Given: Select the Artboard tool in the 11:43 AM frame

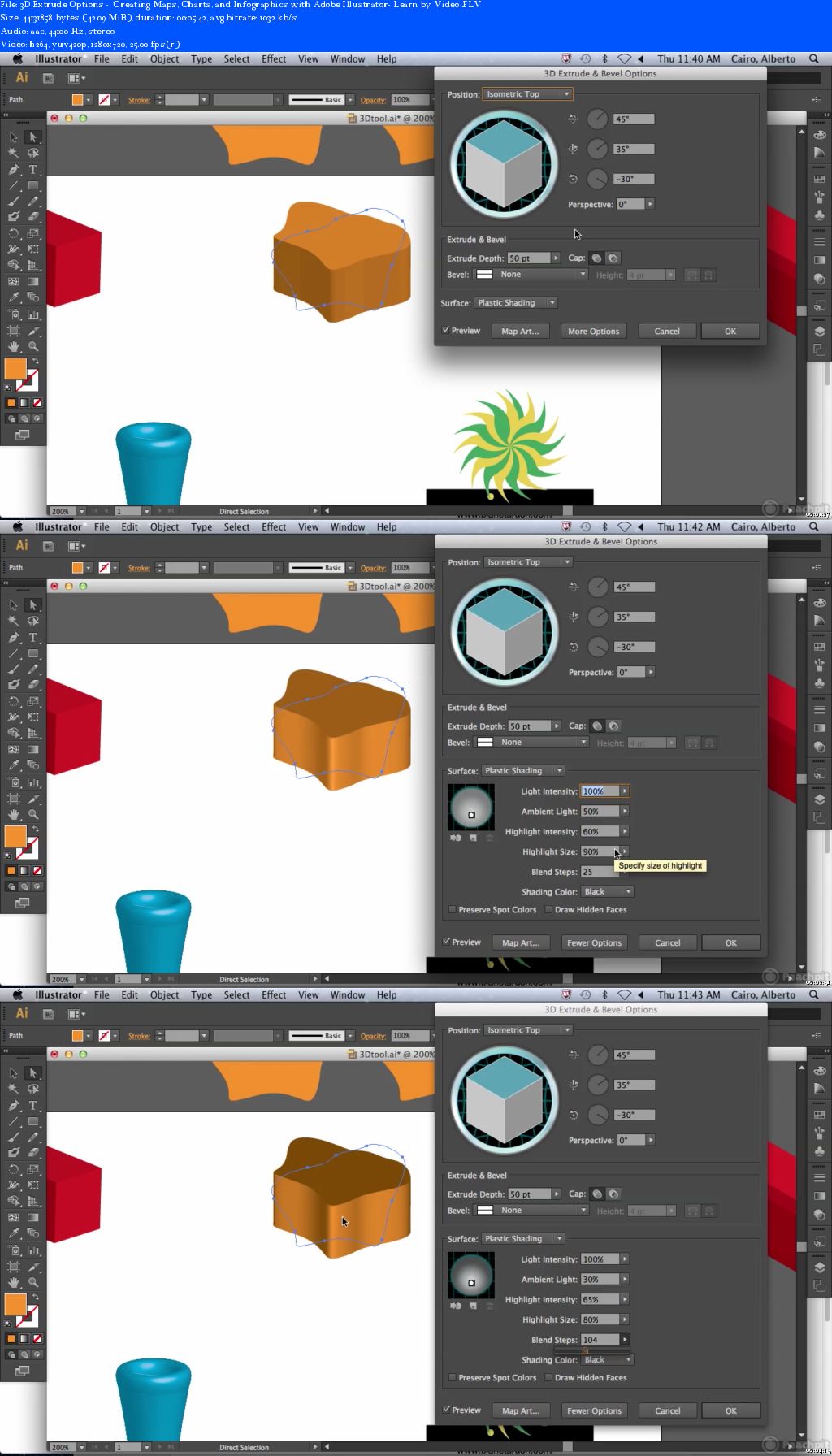Looking at the screenshot, I should coord(14,1266).
